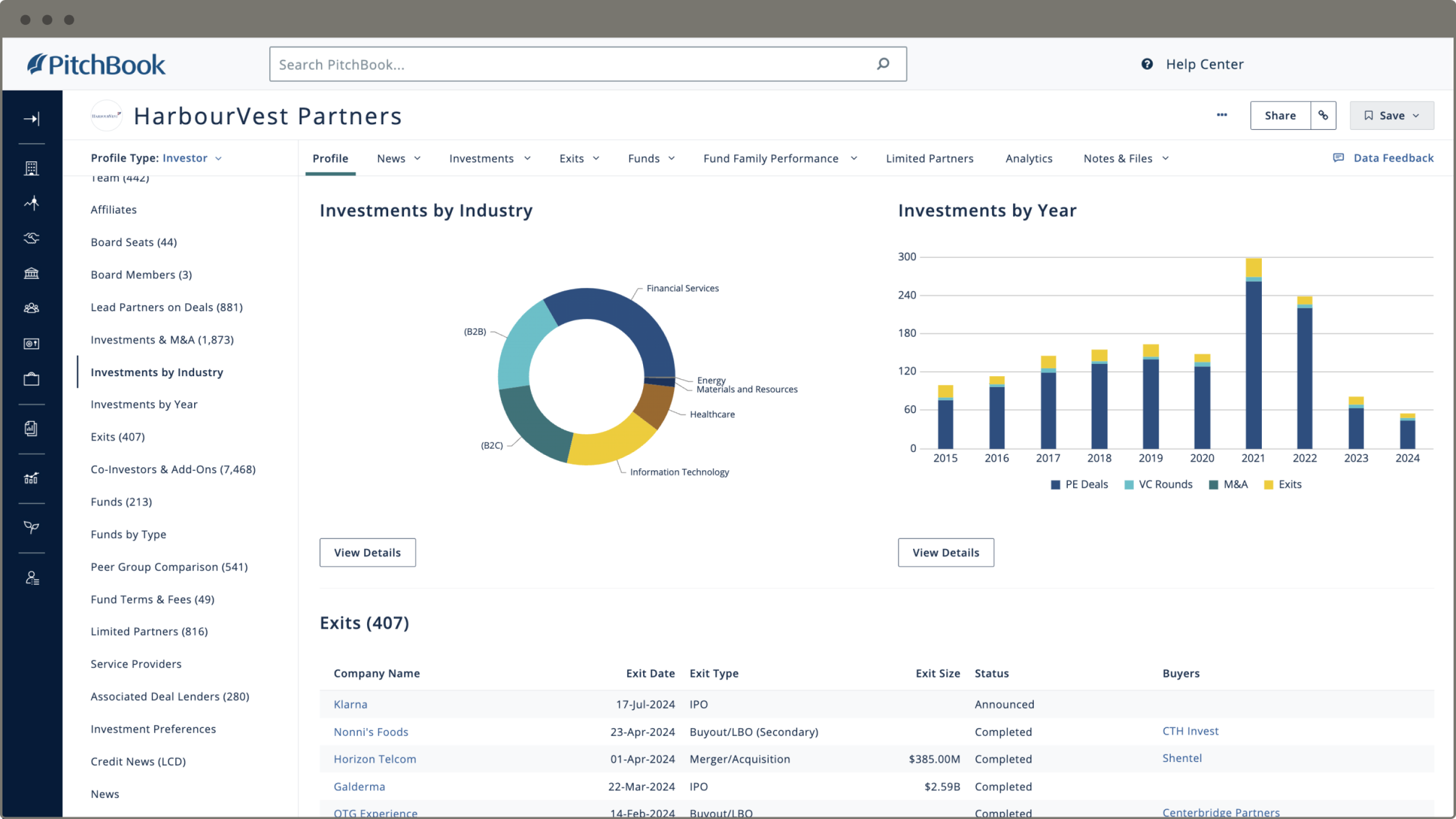Open the handshake icon in sidebar

tap(31, 238)
